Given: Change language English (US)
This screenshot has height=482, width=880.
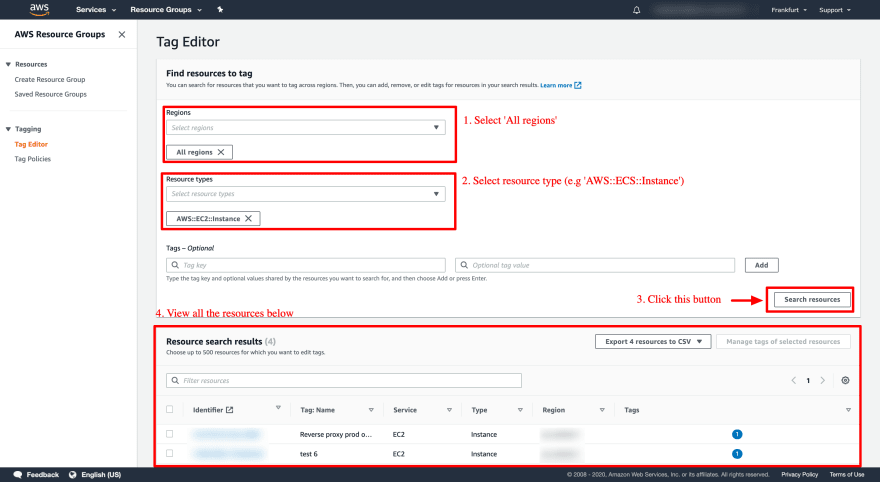Looking at the screenshot, I should [x=101, y=475].
